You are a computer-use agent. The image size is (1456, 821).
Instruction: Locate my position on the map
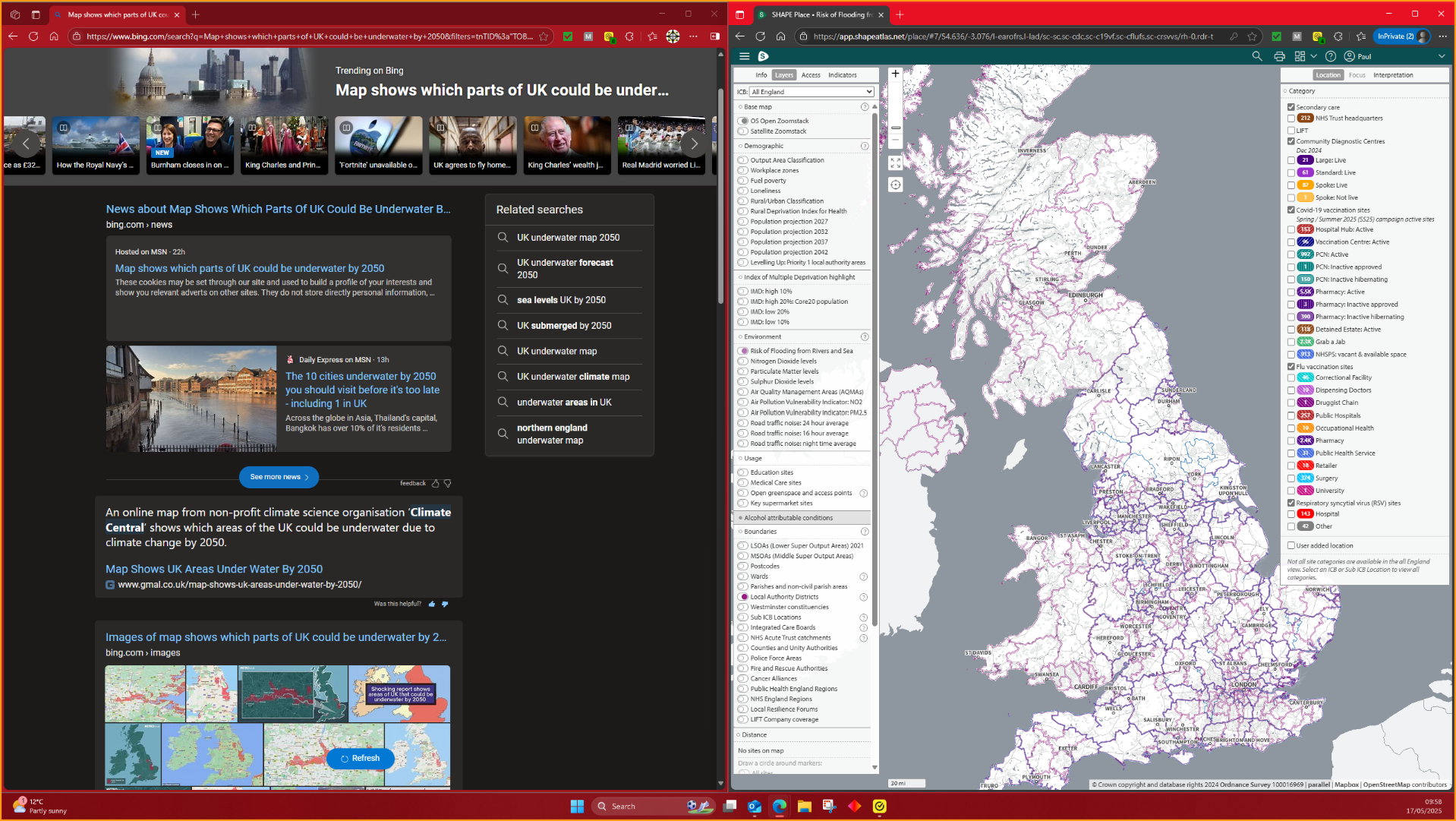(x=895, y=185)
